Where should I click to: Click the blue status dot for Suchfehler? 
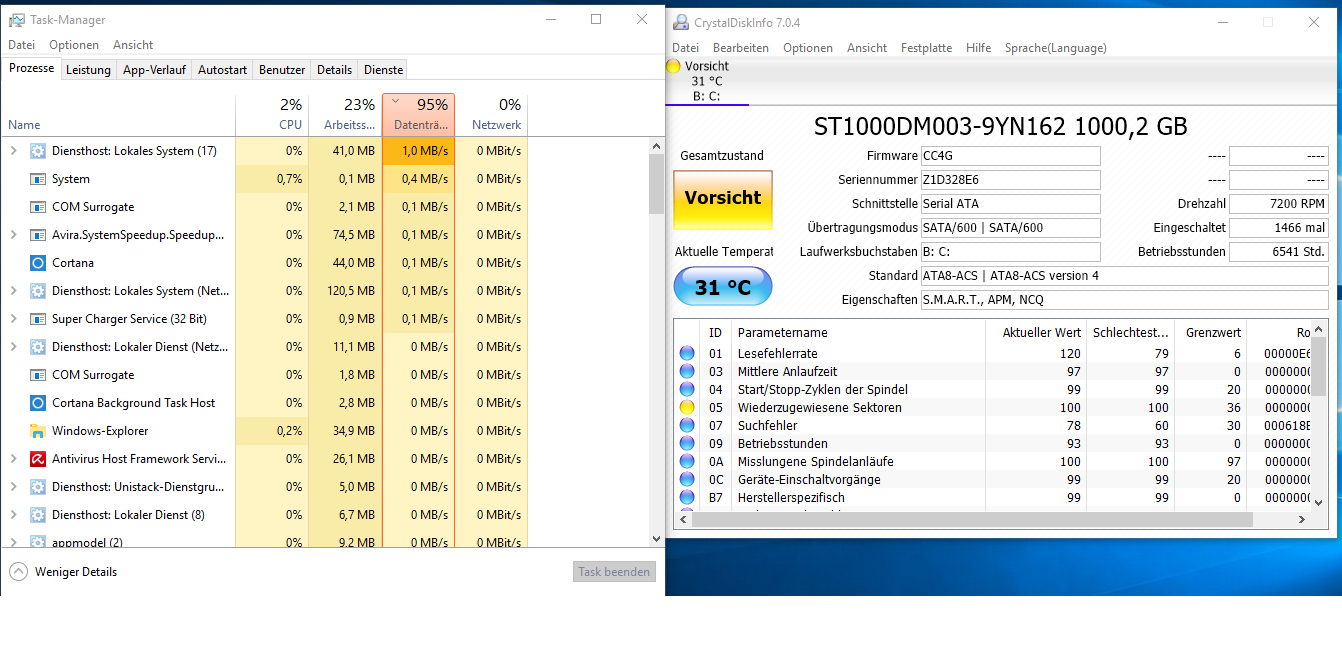coord(687,425)
